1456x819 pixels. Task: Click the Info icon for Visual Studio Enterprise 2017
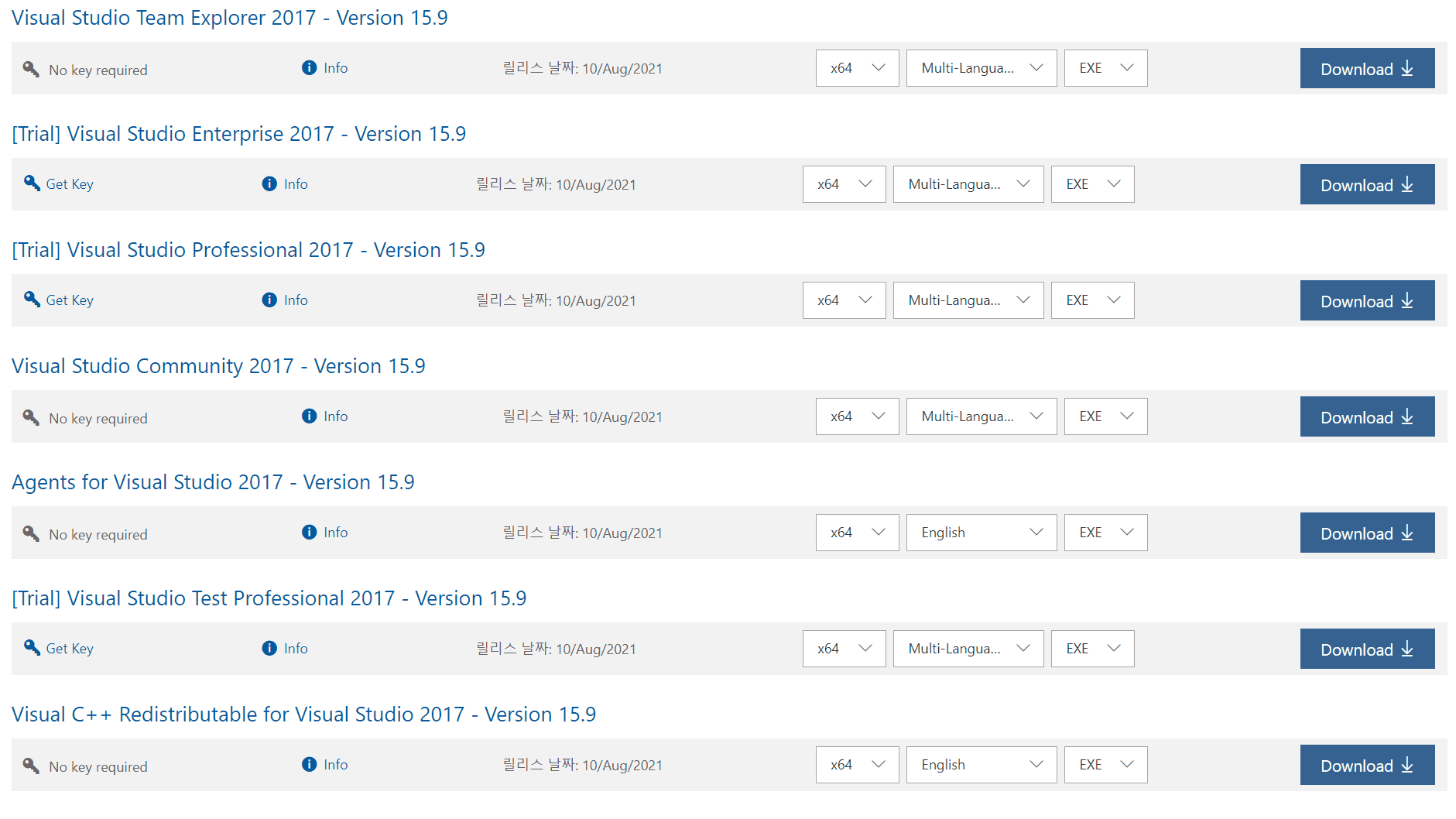pos(269,184)
